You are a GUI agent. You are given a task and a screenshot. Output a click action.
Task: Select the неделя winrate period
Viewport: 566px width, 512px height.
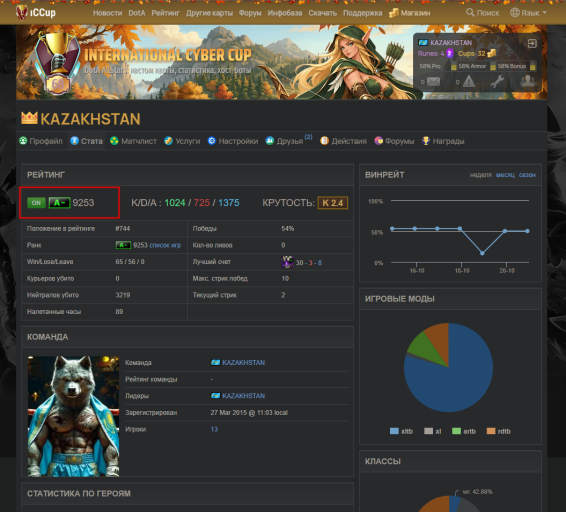click(x=480, y=175)
